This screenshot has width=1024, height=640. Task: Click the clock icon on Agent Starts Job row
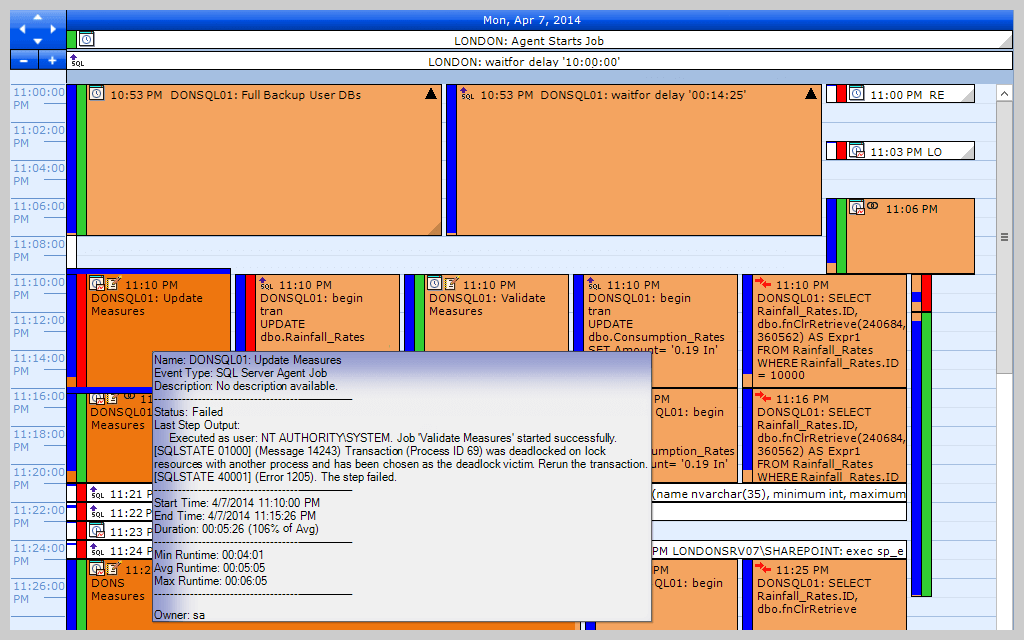(x=86, y=38)
